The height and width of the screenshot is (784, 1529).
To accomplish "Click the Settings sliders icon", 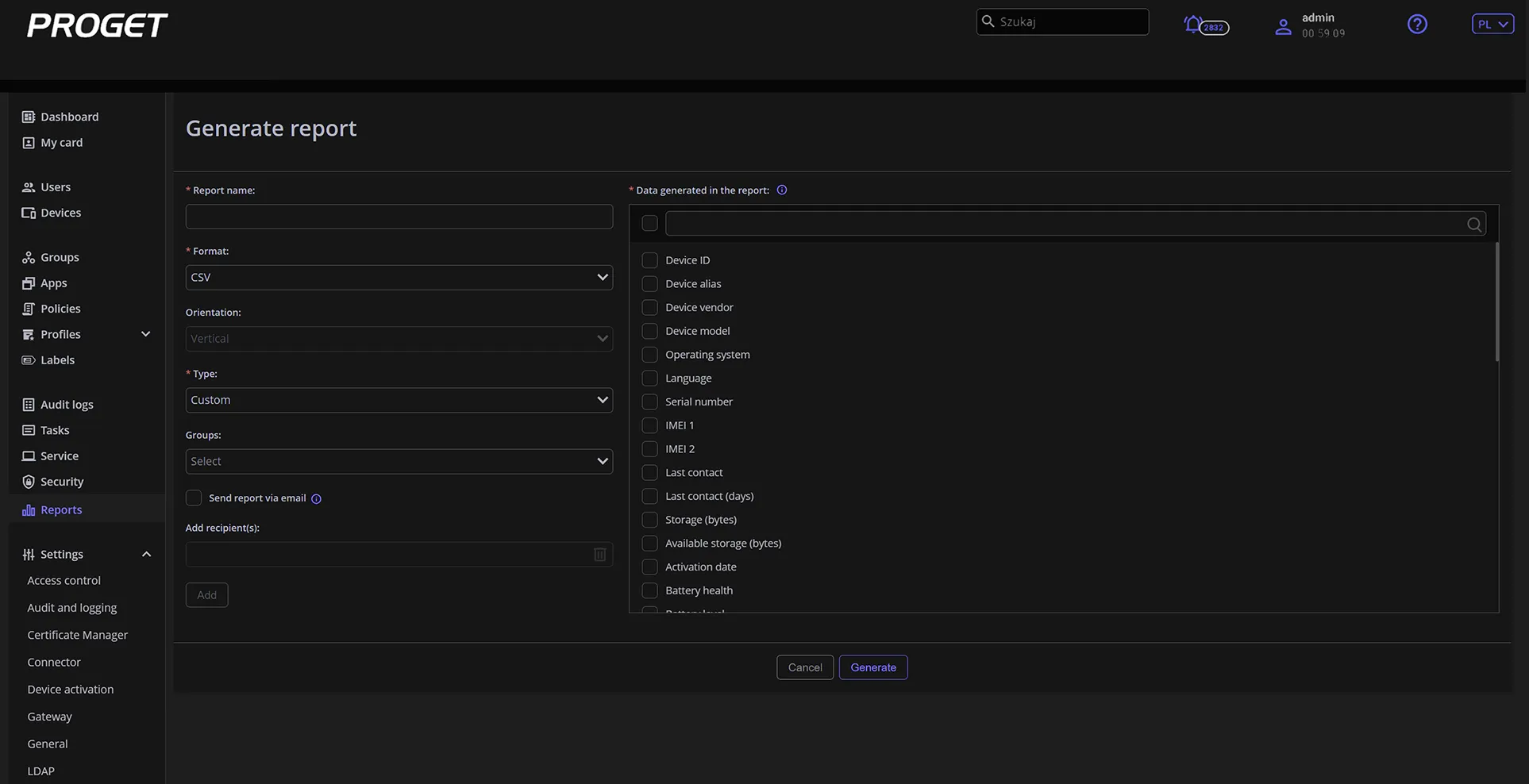I will click(x=29, y=555).
